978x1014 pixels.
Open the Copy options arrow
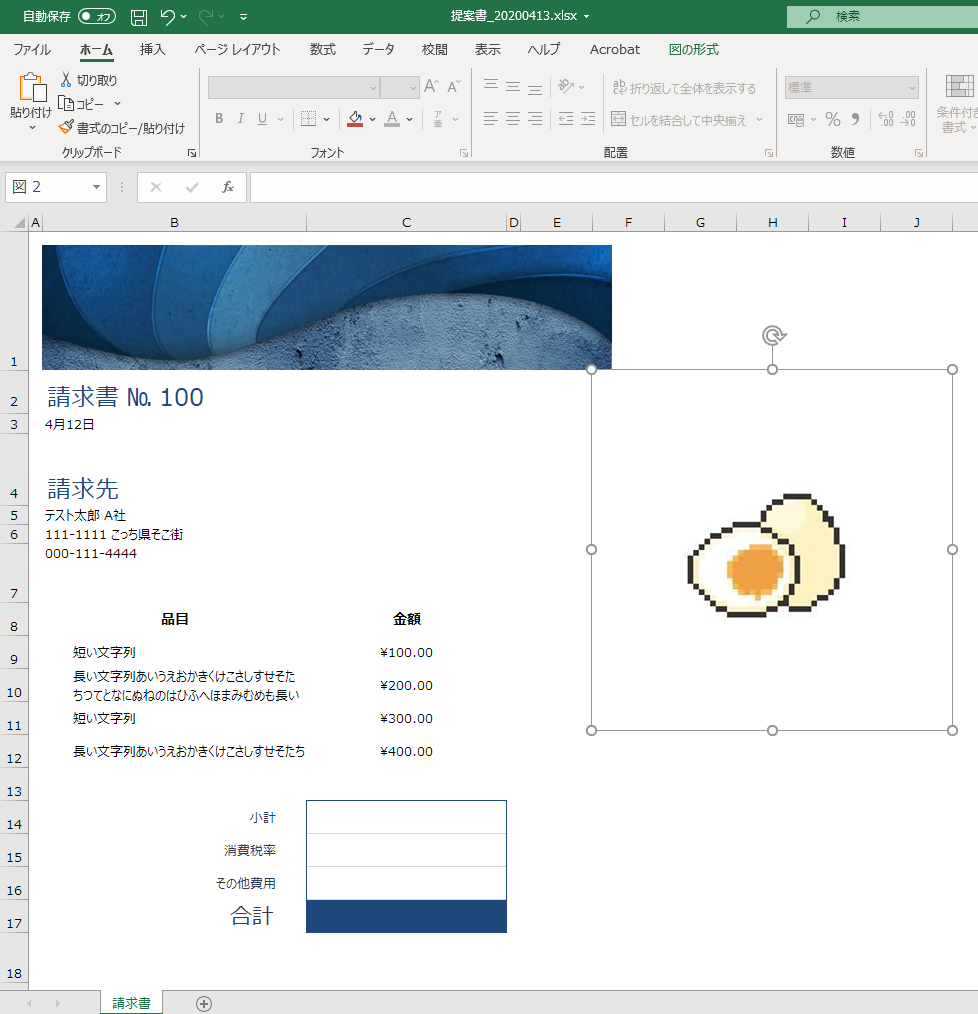[118, 103]
